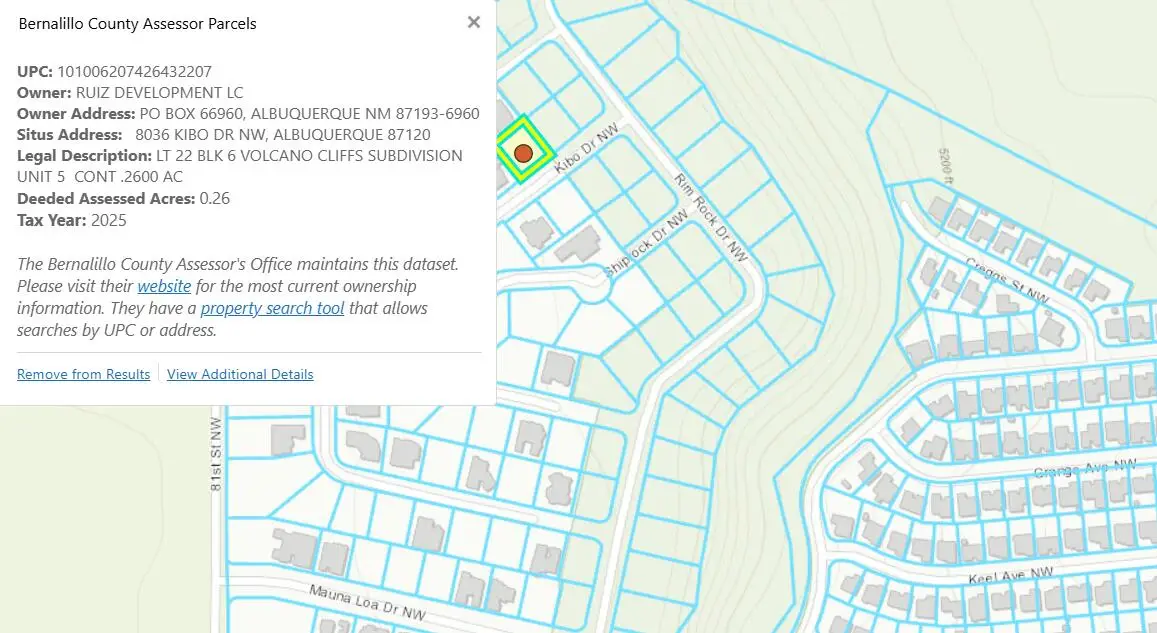Viewport: 1157px width, 633px height.
Task: Click the Mauna Loa Dr NW street label
Action: click(x=367, y=602)
